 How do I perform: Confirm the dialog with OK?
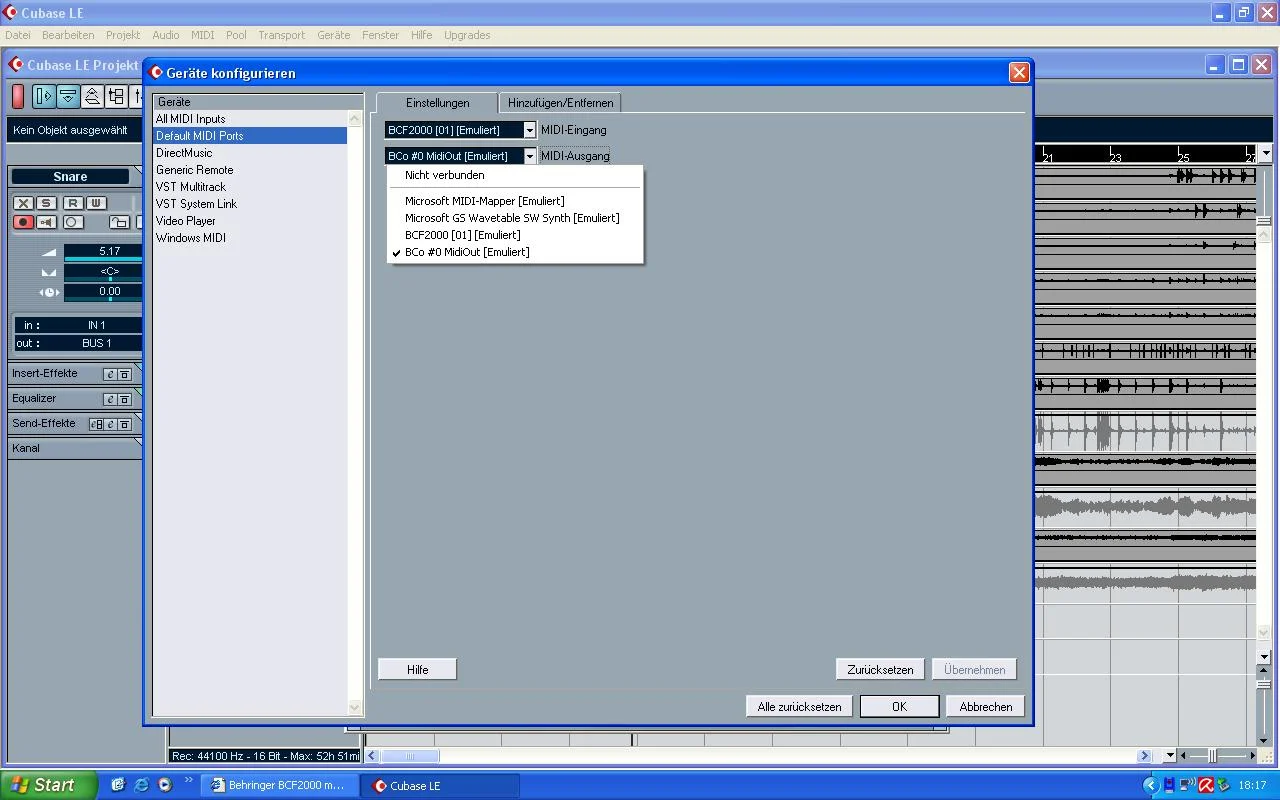pyautogui.click(x=899, y=707)
